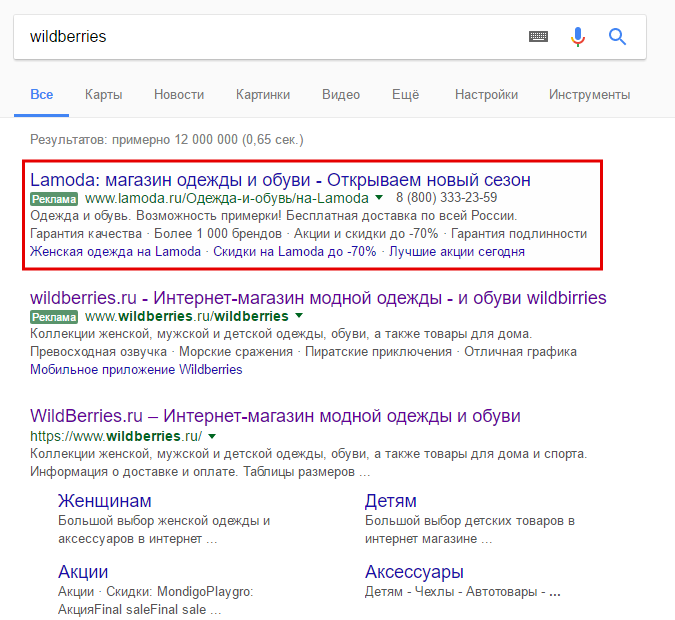The width and height of the screenshot is (675, 620).
Task: Open the Женщинам sitelink
Action: 105,500
